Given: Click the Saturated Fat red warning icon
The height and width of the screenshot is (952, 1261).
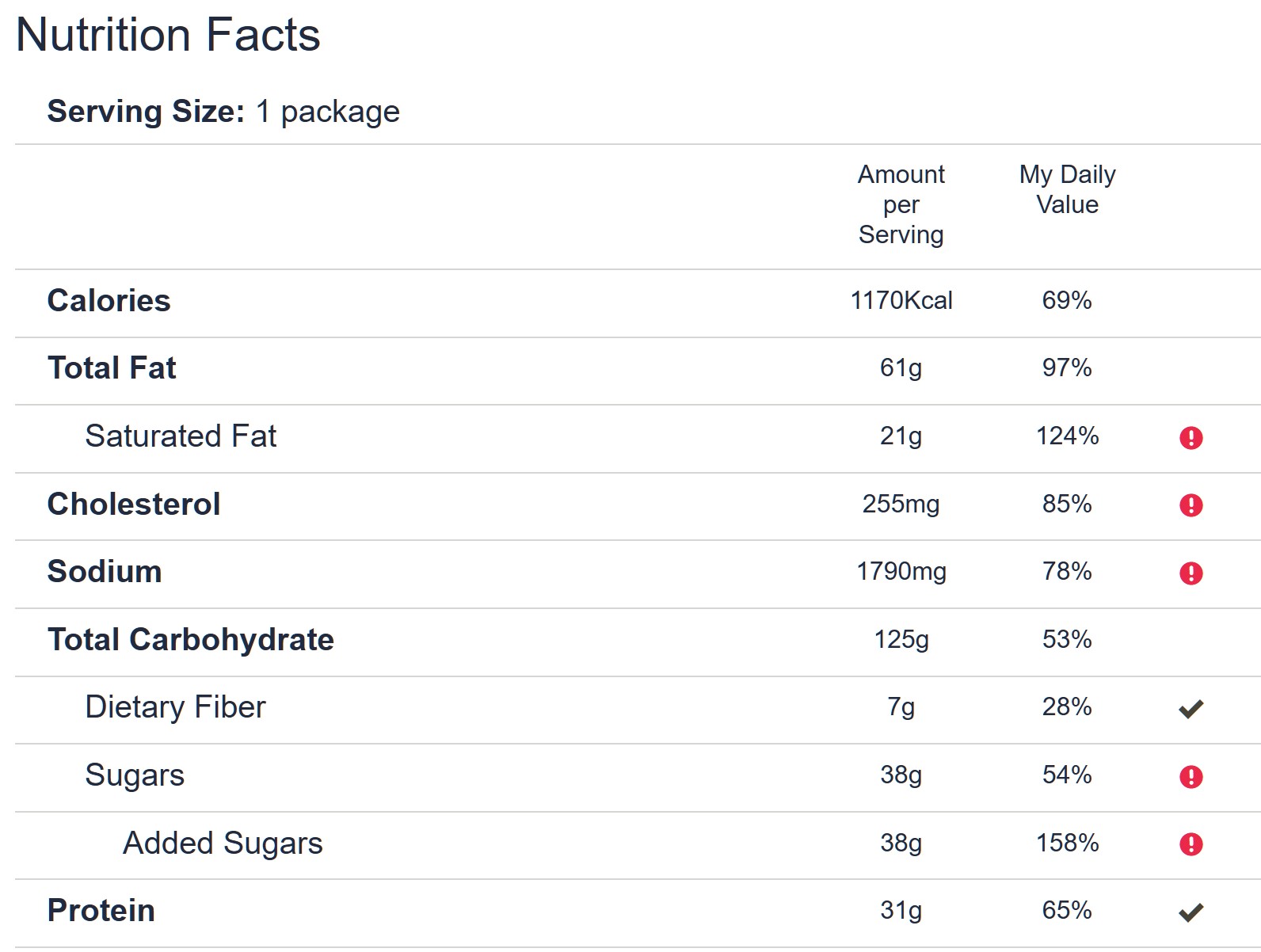Looking at the screenshot, I should pyautogui.click(x=1191, y=437).
